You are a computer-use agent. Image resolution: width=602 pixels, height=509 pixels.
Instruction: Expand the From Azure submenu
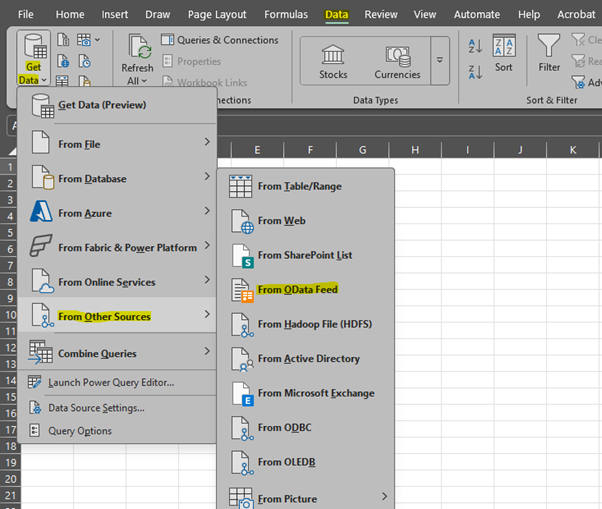pyautogui.click(x=117, y=213)
